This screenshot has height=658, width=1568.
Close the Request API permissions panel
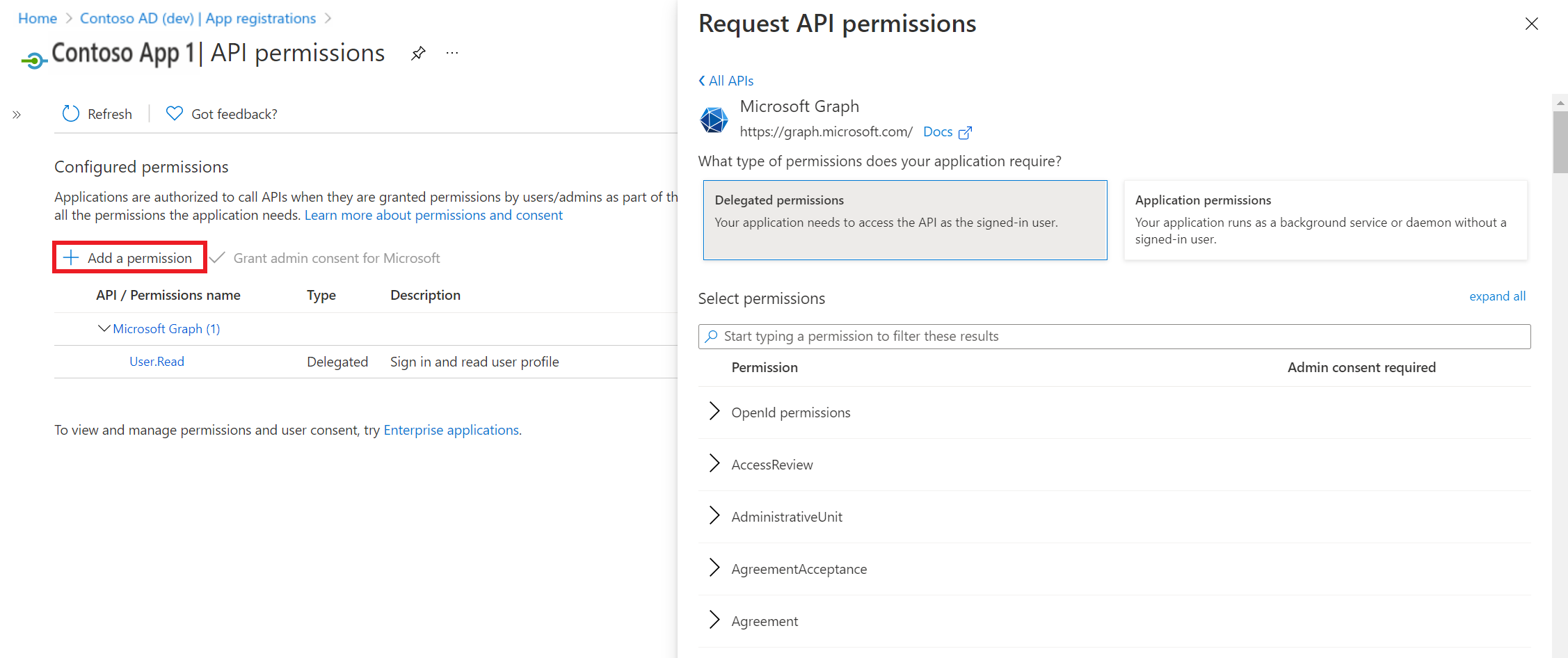pyautogui.click(x=1531, y=24)
